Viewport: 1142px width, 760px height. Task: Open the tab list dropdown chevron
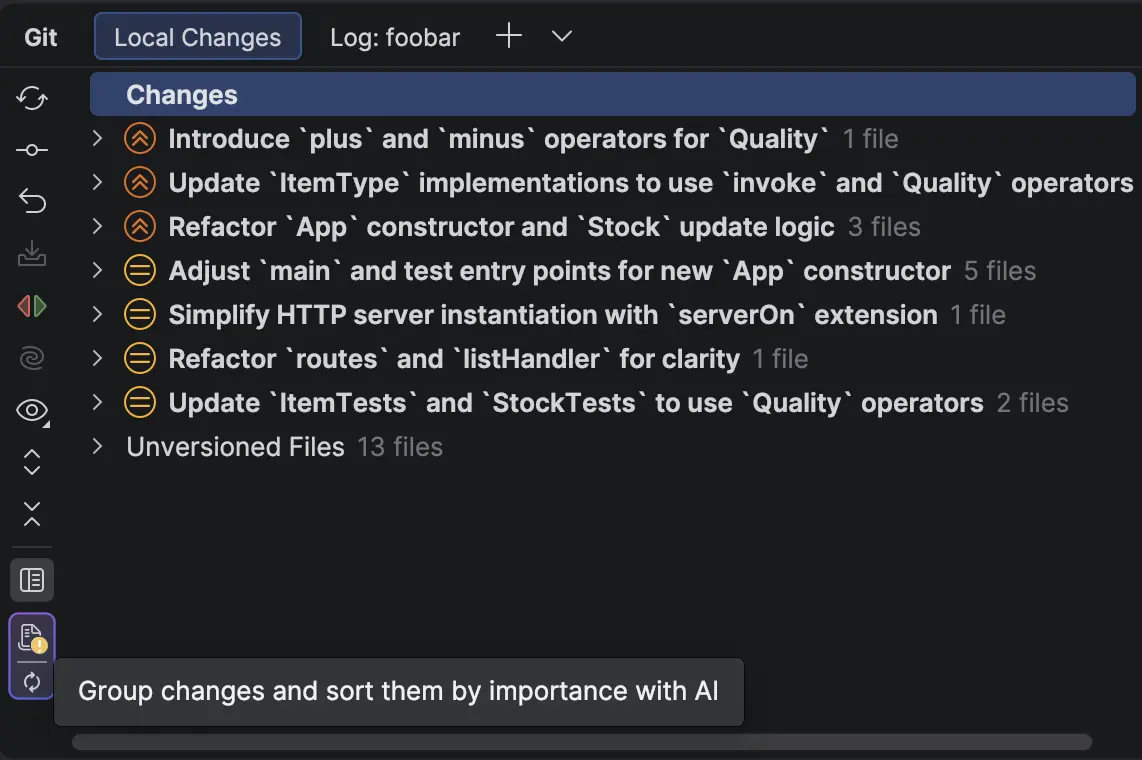pyautogui.click(x=562, y=37)
